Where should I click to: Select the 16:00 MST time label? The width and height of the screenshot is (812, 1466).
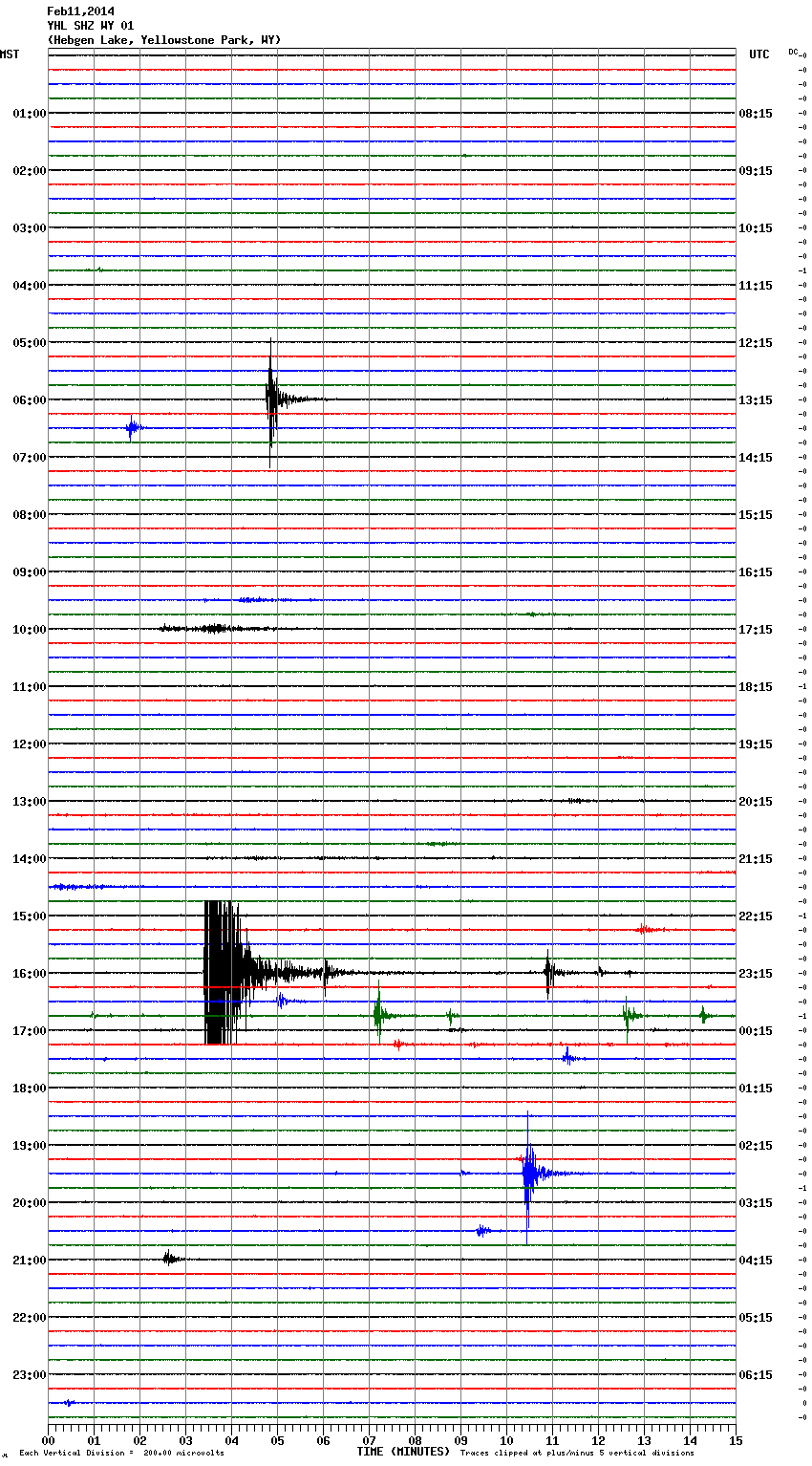(x=29, y=974)
